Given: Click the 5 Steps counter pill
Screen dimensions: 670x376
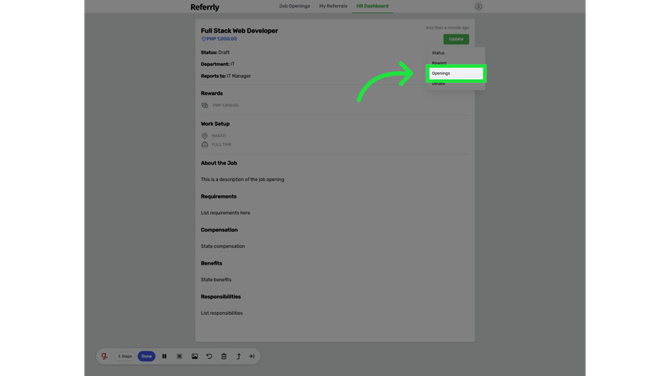Looking at the screenshot, I should click(x=125, y=356).
